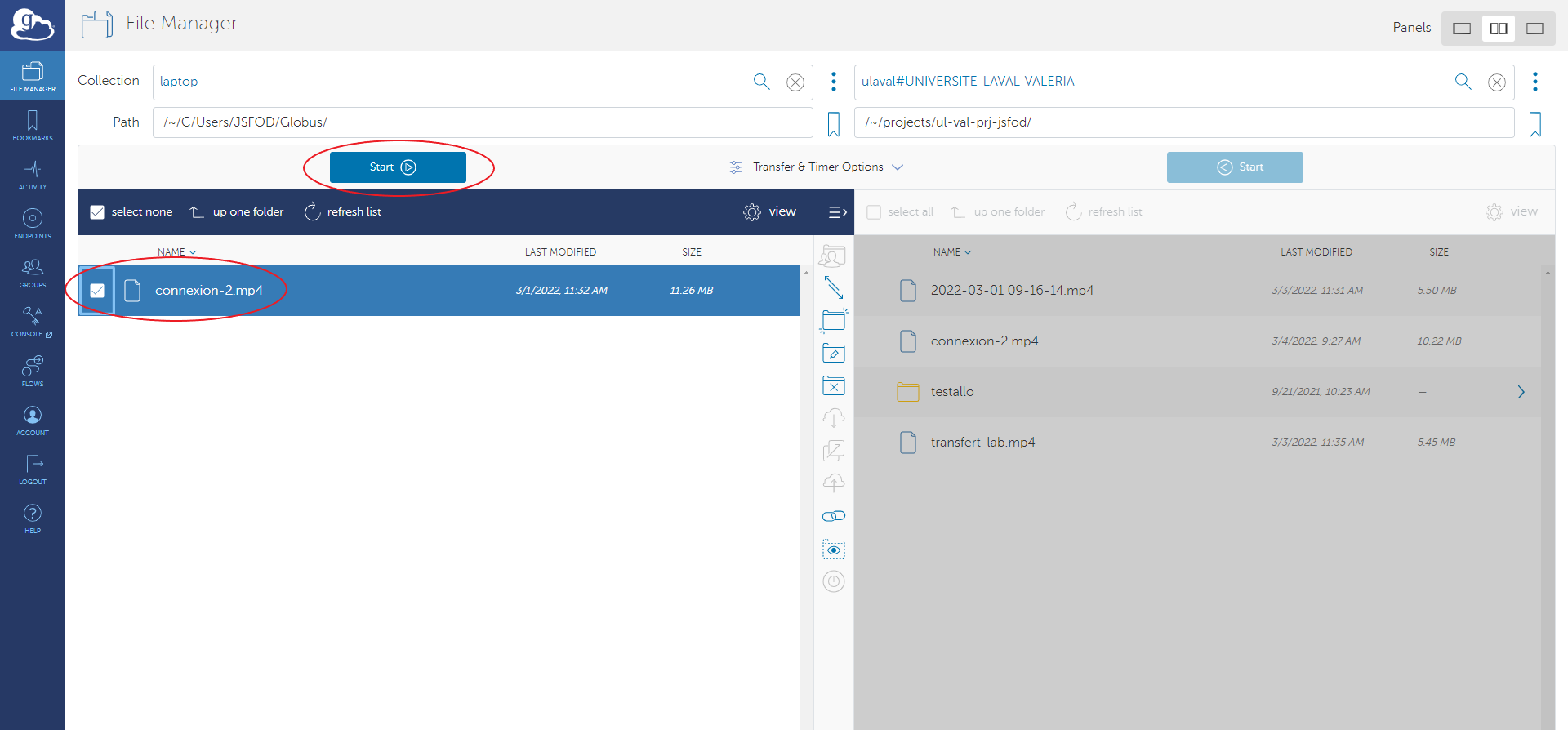Edit the /~/projects/ul-val-prj-jsfod/ path field
1568x730 pixels.
point(1184,122)
